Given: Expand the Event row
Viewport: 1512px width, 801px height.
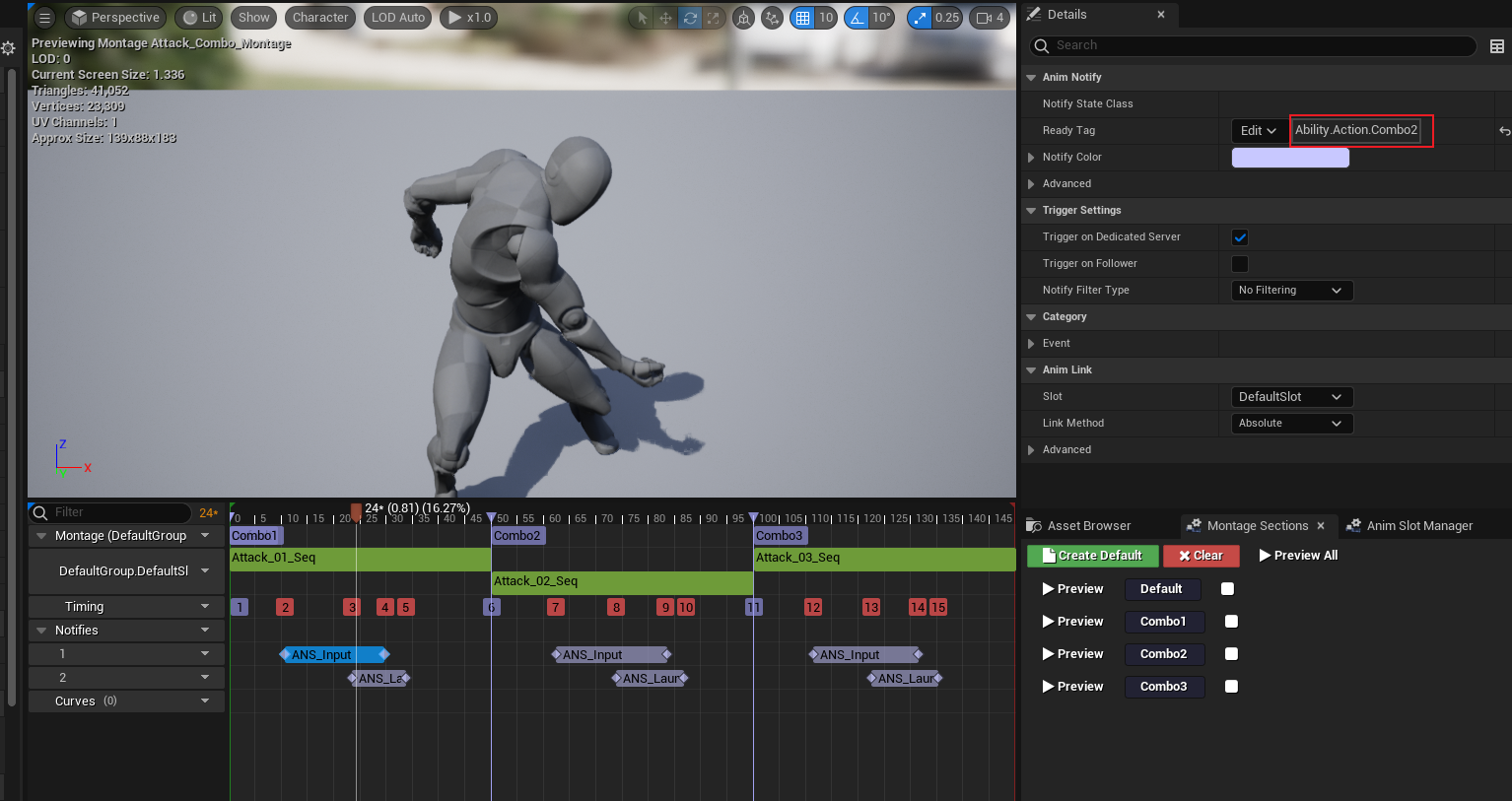Looking at the screenshot, I should tap(1031, 344).
